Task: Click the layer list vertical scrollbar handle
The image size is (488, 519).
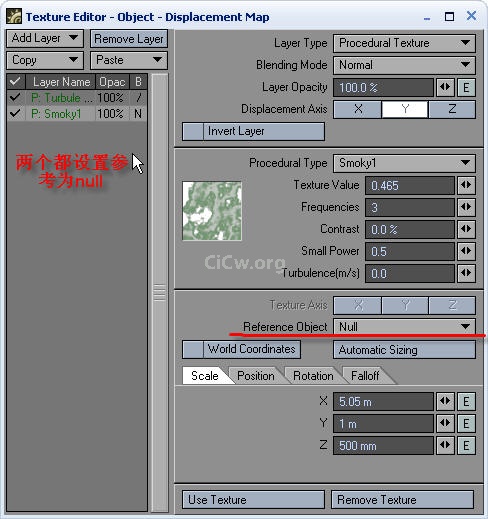Action: point(160,292)
